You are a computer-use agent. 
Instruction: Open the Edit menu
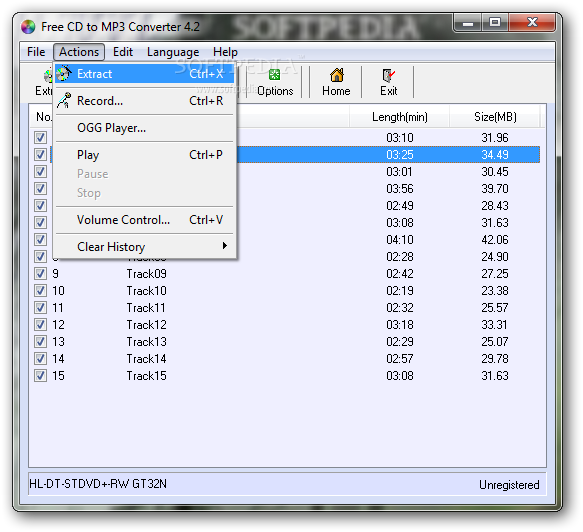pyautogui.click(x=123, y=52)
